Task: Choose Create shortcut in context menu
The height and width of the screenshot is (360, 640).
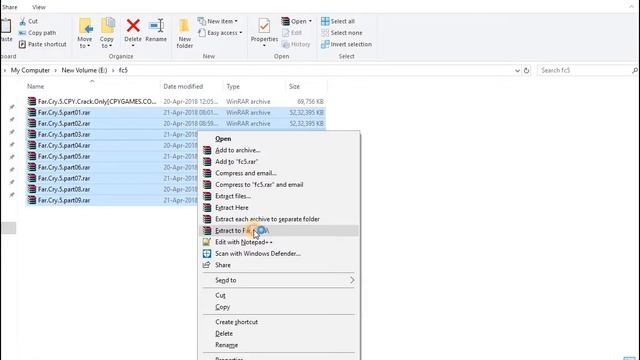Action: 279,322
